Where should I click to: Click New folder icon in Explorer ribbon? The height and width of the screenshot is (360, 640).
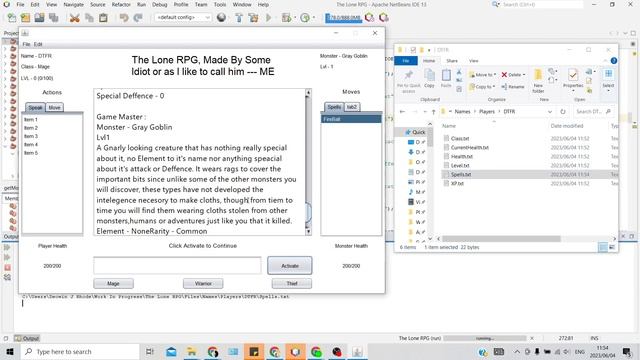tap(538, 75)
